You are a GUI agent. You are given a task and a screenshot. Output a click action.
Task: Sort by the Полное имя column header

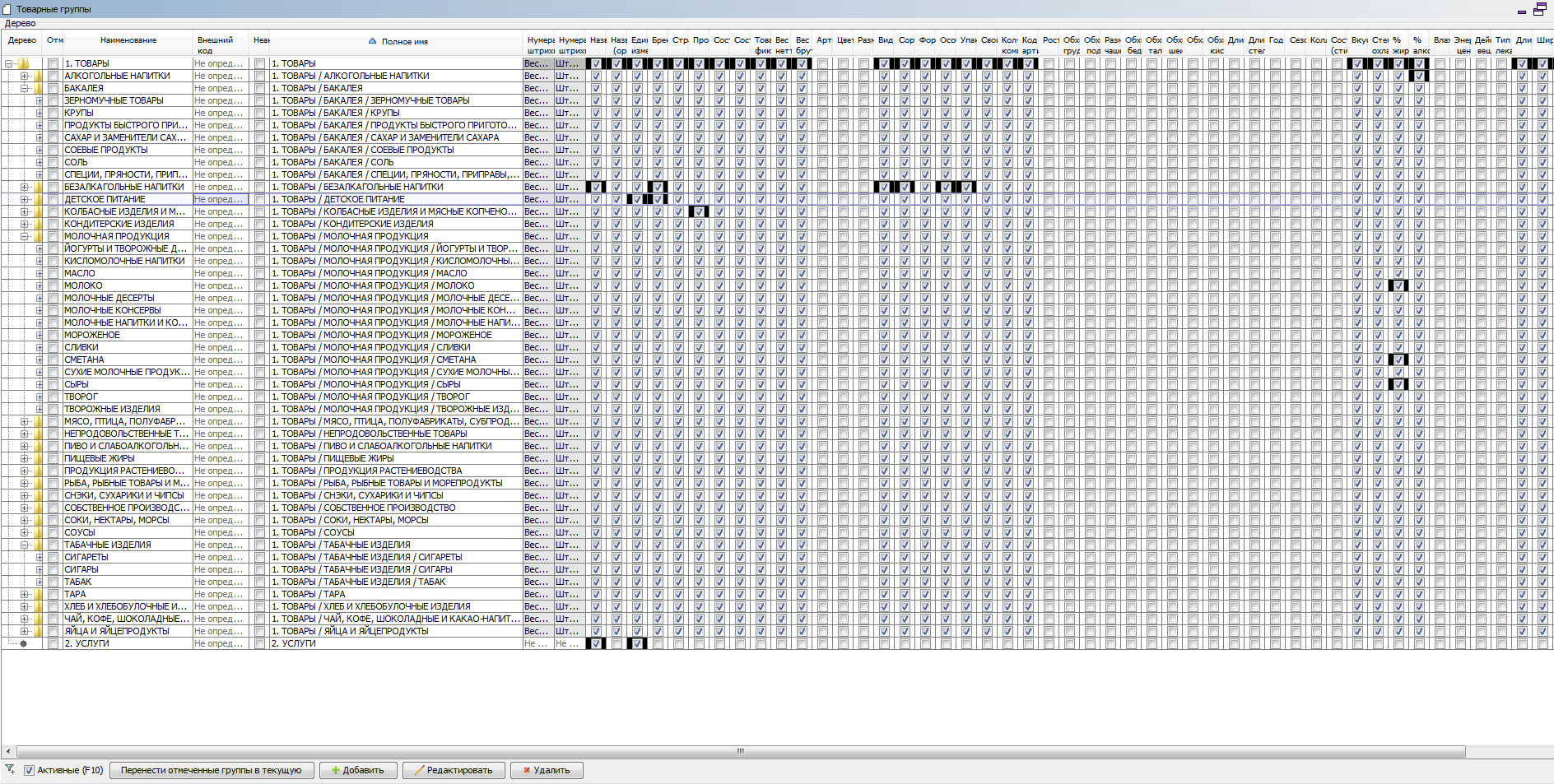click(x=403, y=41)
